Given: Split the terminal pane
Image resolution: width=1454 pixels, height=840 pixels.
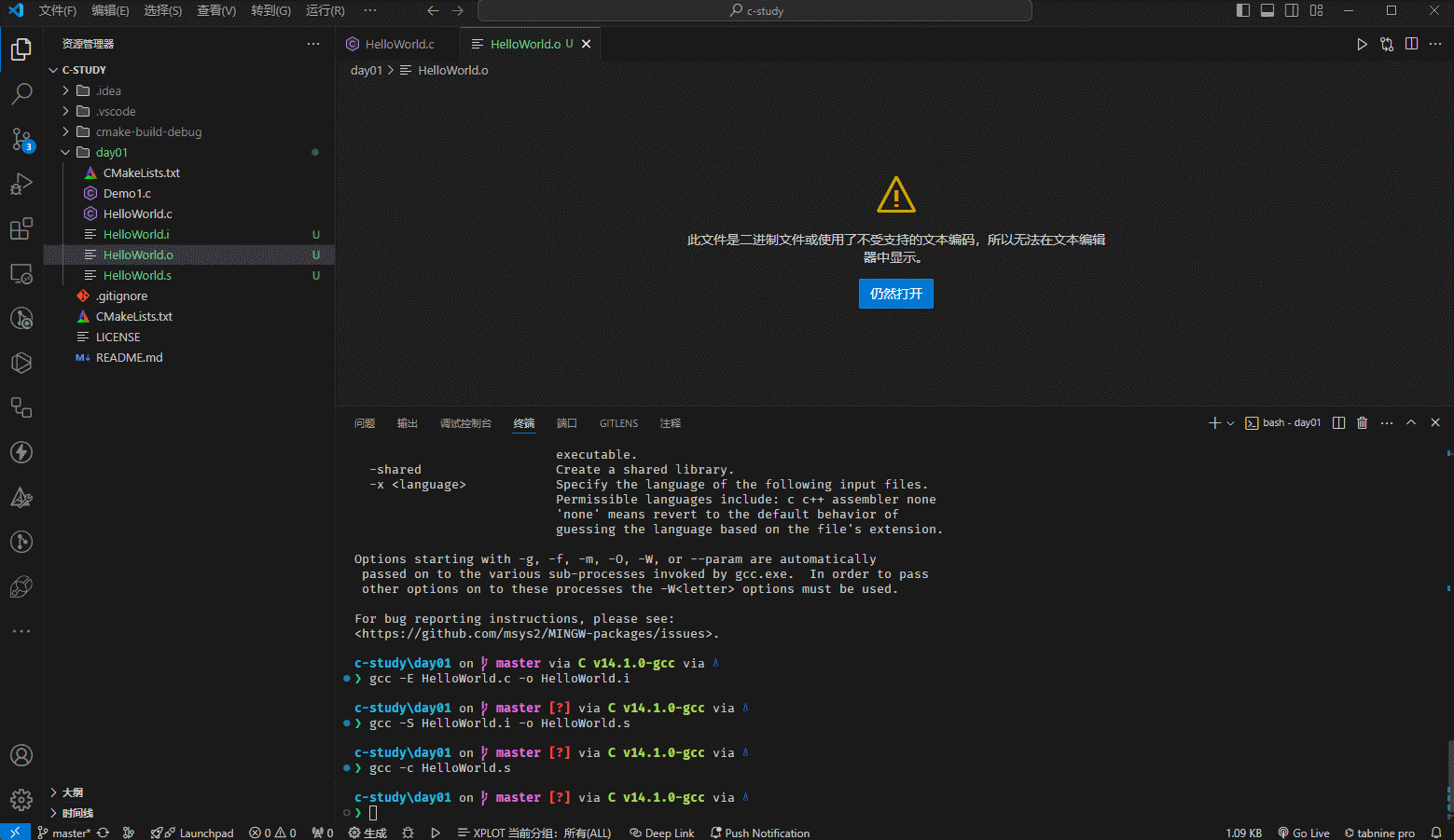Looking at the screenshot, I should point(1338,423).
